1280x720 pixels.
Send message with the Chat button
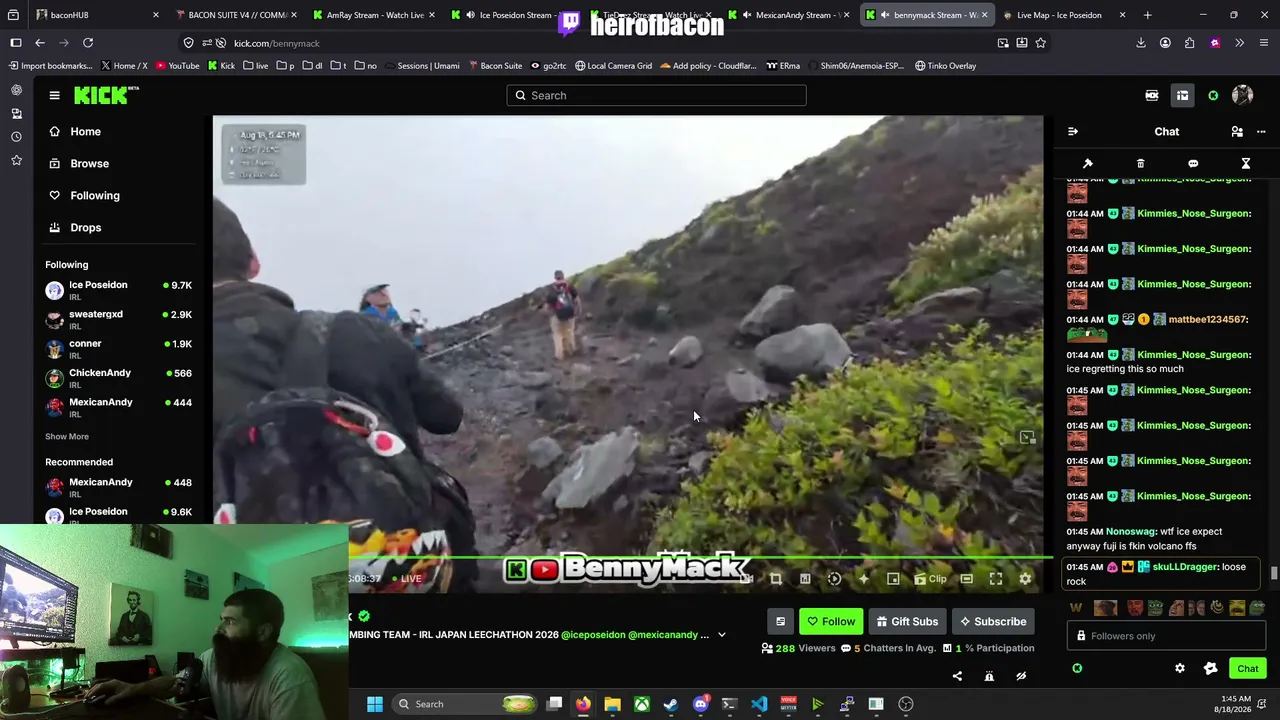[1248, 669]
